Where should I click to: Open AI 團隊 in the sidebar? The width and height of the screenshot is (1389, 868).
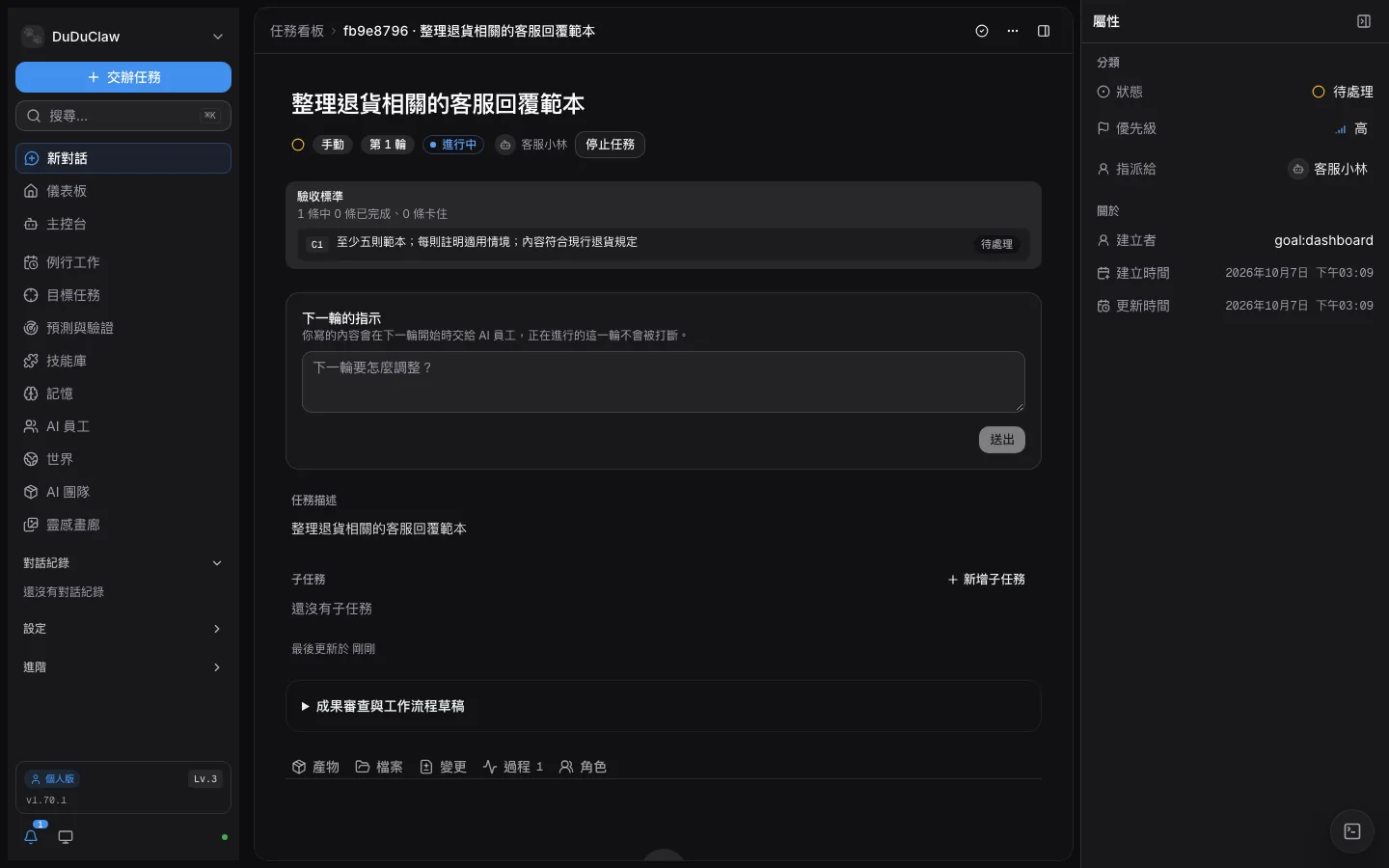123,492
